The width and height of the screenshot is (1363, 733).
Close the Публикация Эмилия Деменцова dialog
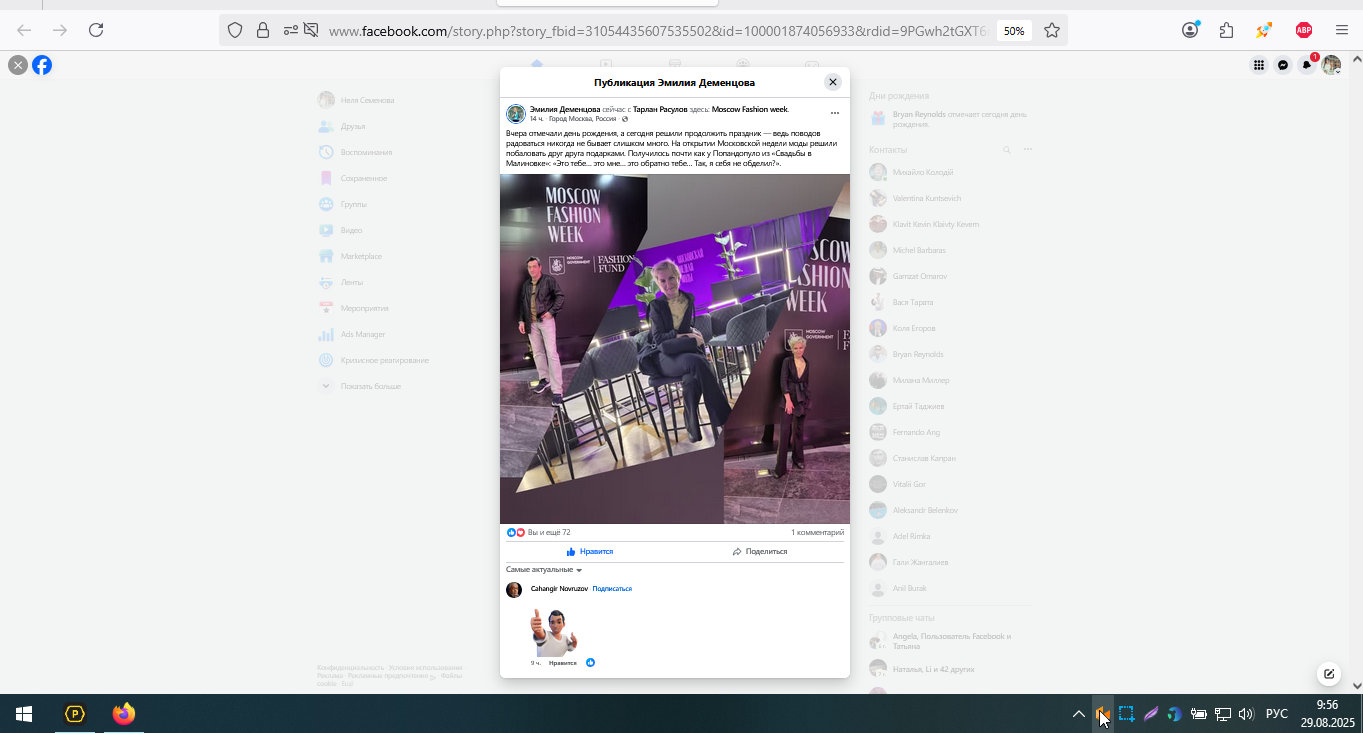point(832,82)
